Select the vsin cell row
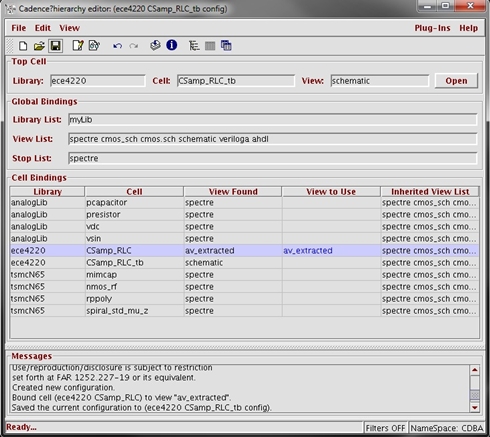Image resolution: width=490 pixels, height=437 pixels. [x=244, y=239]
